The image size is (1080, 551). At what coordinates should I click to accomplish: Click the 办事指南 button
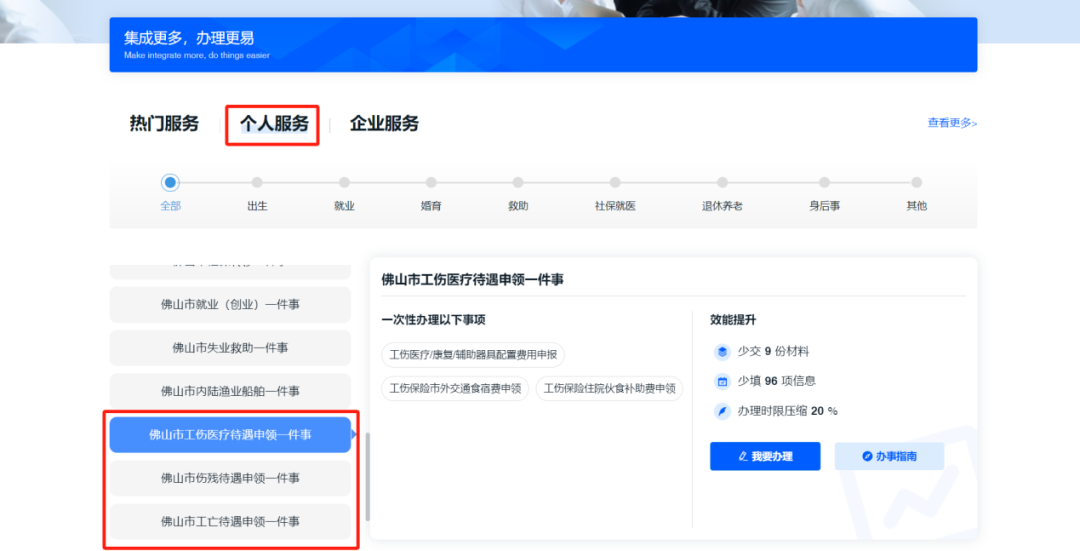(x=889, y=456)
